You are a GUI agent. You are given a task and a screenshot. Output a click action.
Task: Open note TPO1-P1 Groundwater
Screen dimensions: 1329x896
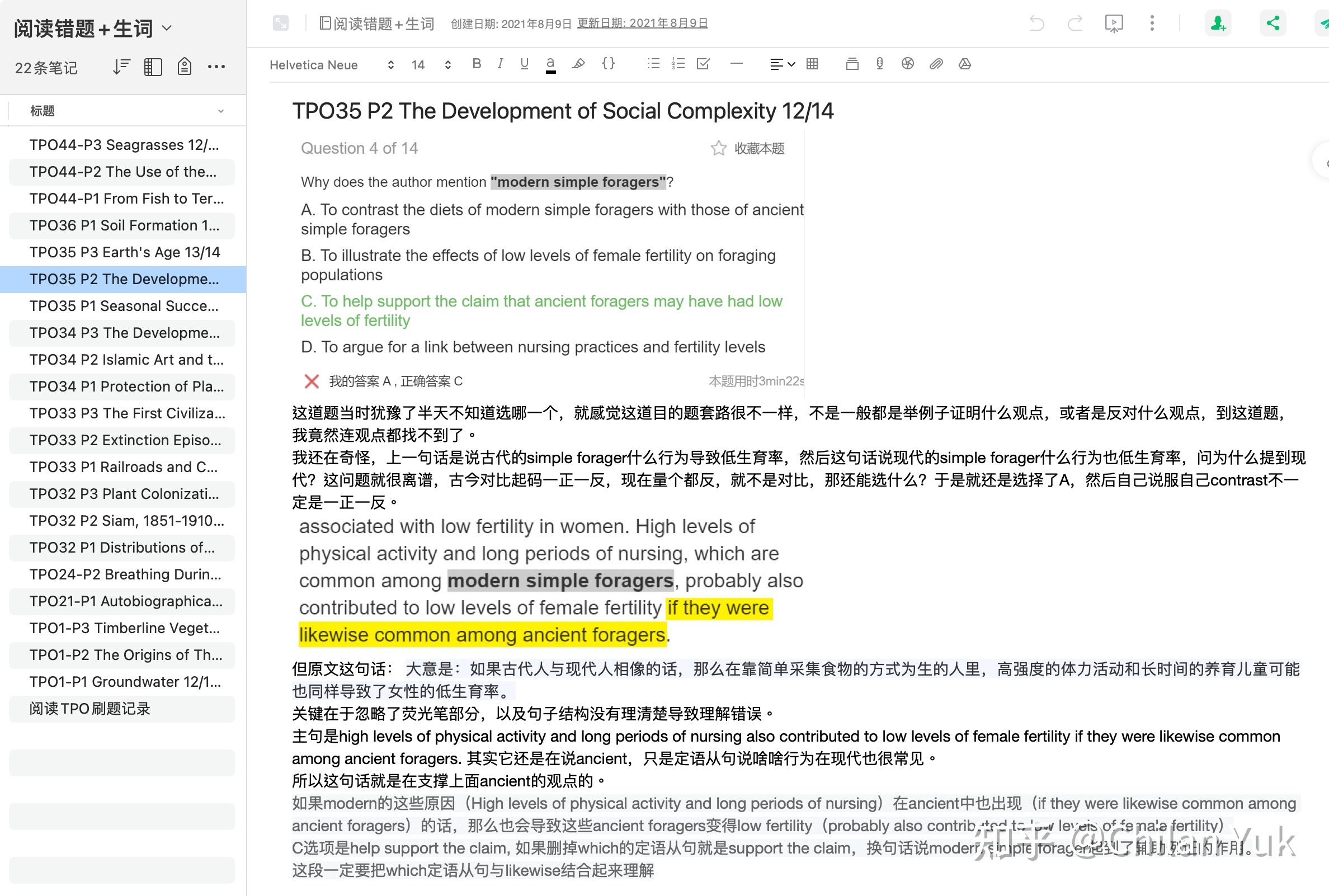pos(123,682)
